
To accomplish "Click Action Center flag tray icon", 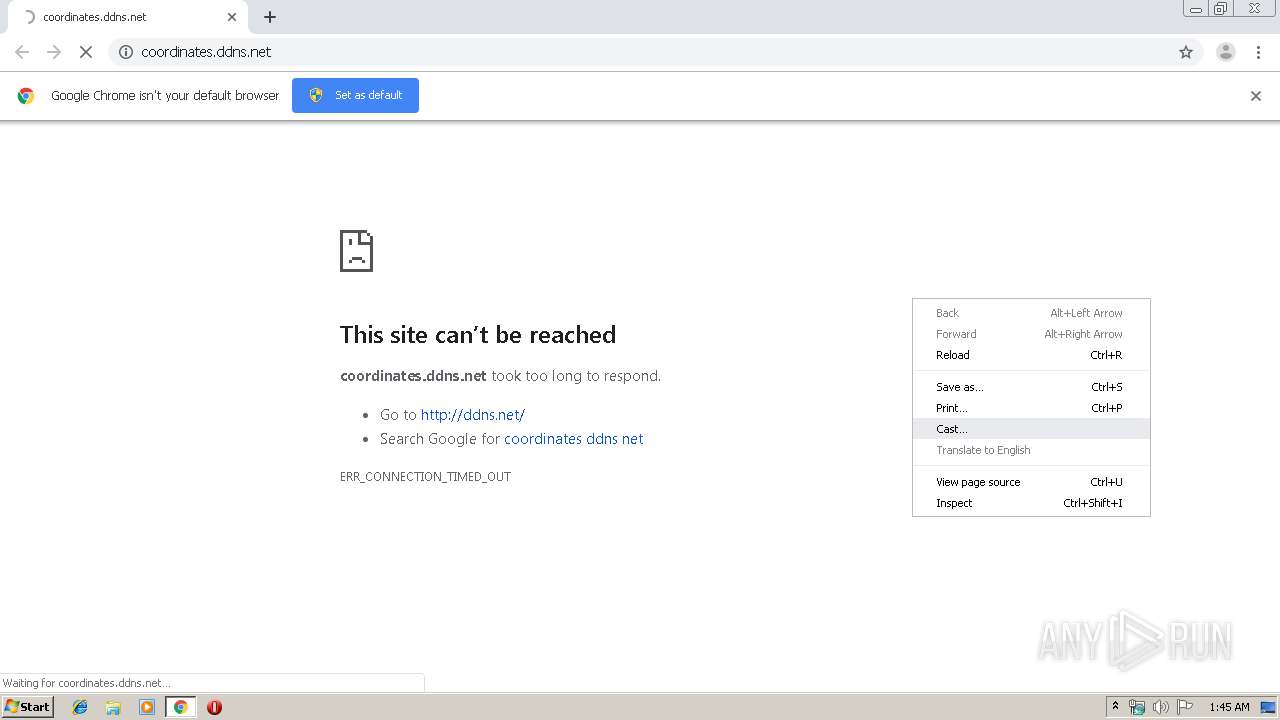I will click(x=1185, y=707).
